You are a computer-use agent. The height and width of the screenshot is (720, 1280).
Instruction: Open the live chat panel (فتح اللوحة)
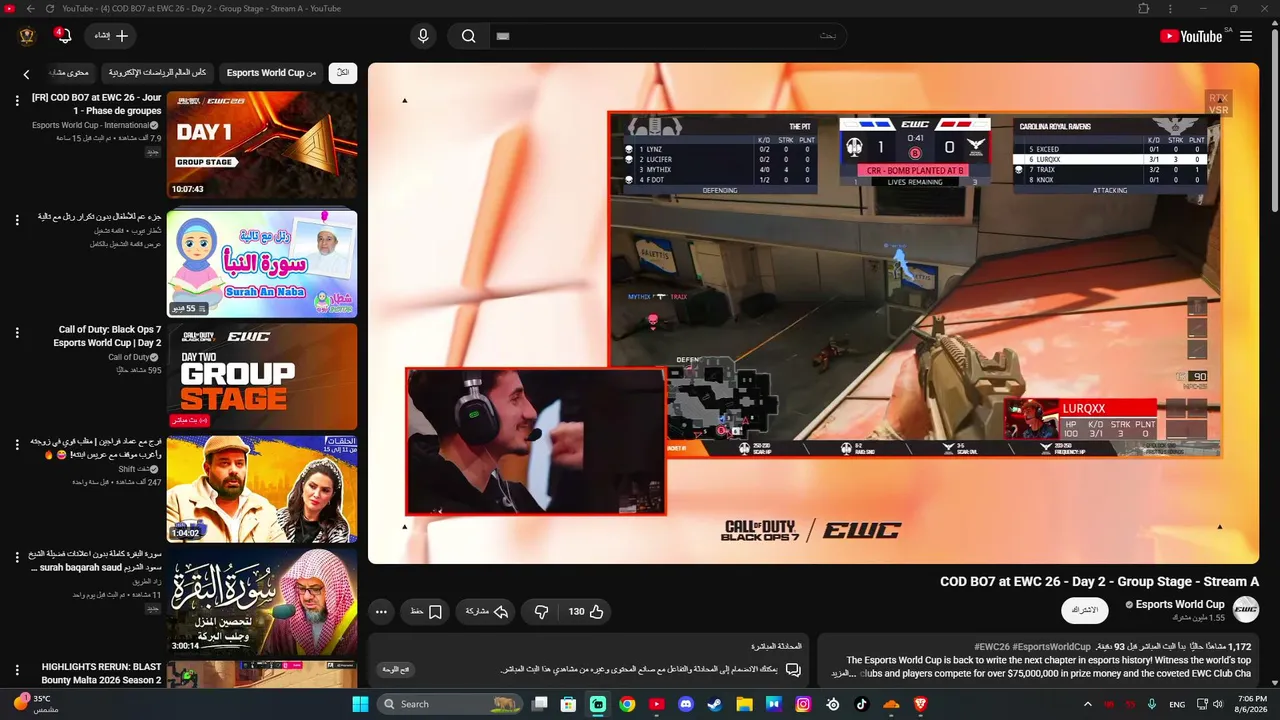396,669
